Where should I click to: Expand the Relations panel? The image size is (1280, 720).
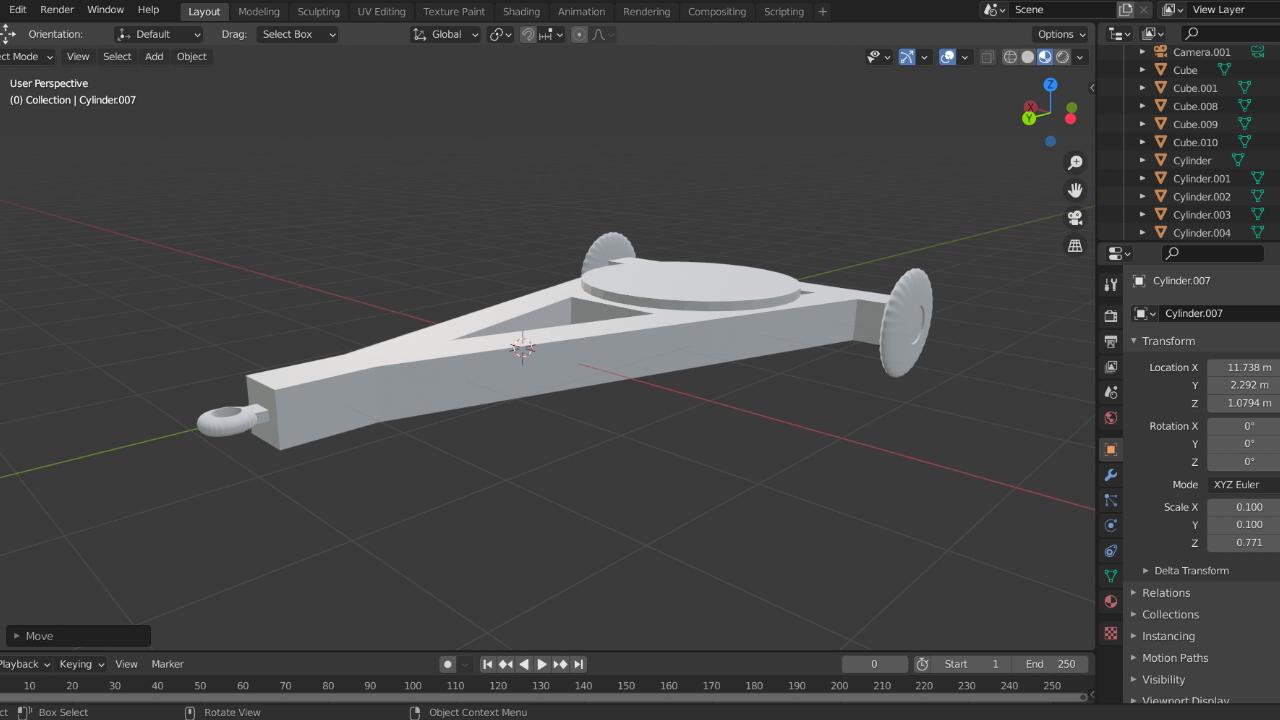1166,592
